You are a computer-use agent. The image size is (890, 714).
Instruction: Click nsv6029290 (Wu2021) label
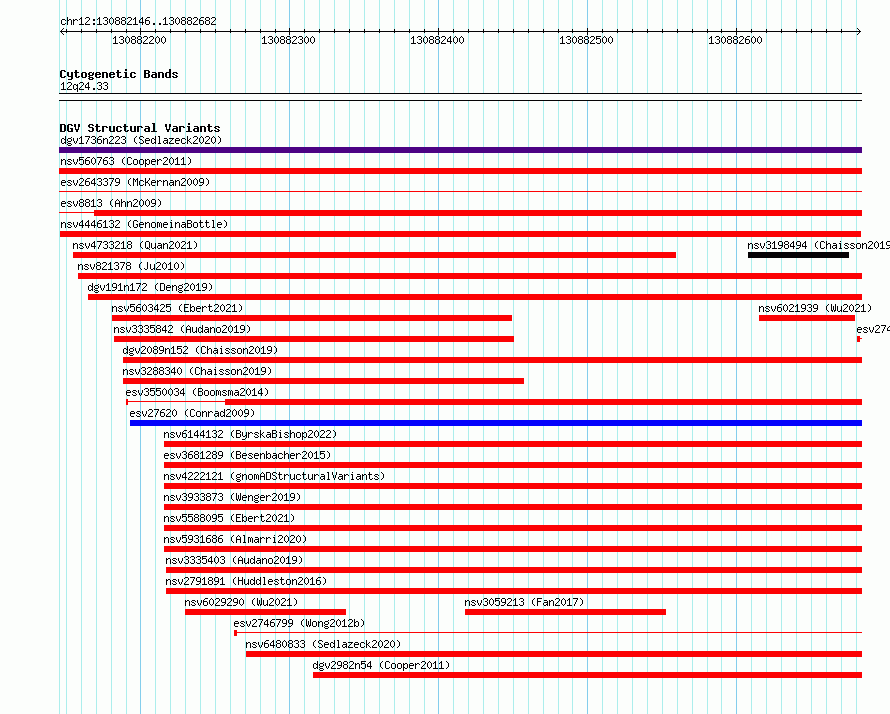(241, 602)
